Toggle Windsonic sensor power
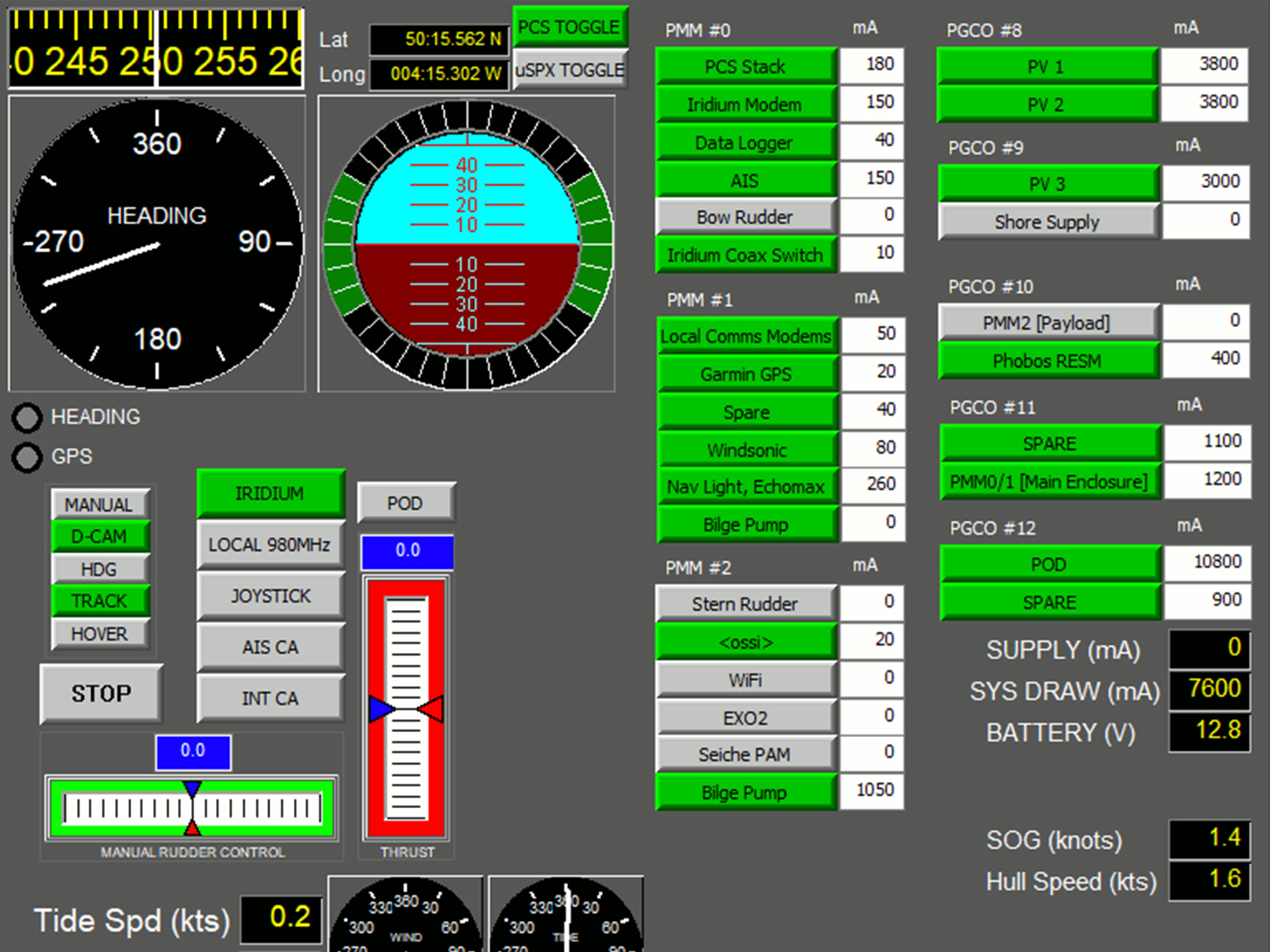This screenshot has width=1270, height=952. coord(748,449)
